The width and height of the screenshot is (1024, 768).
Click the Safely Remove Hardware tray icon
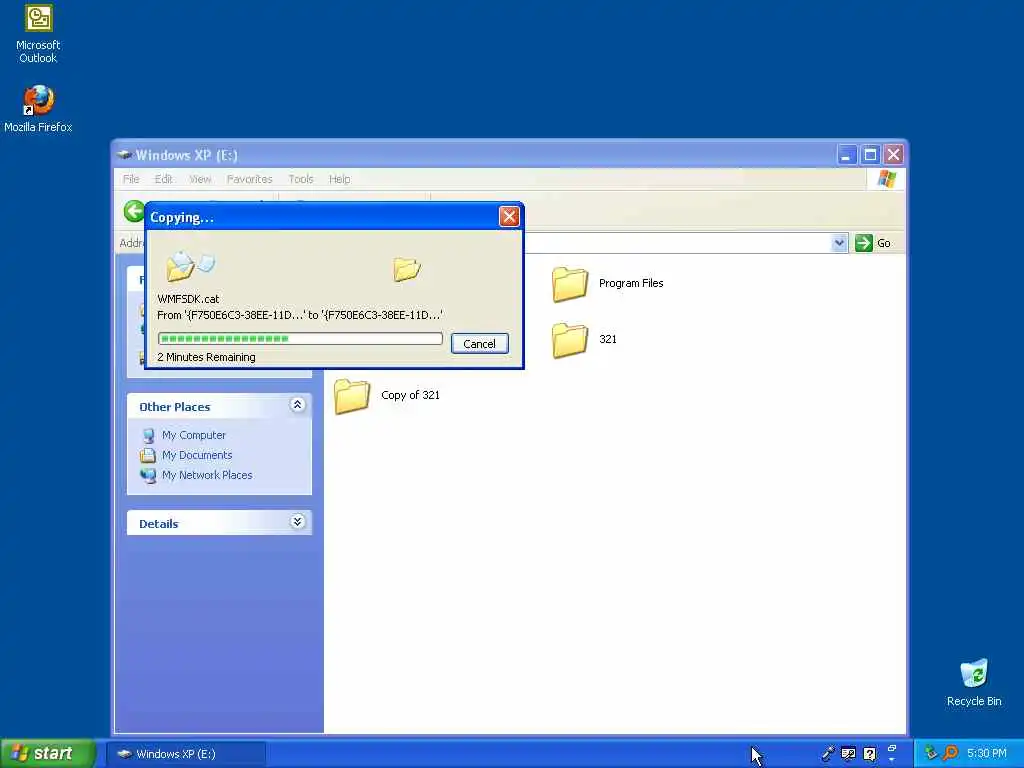(931, 753)
